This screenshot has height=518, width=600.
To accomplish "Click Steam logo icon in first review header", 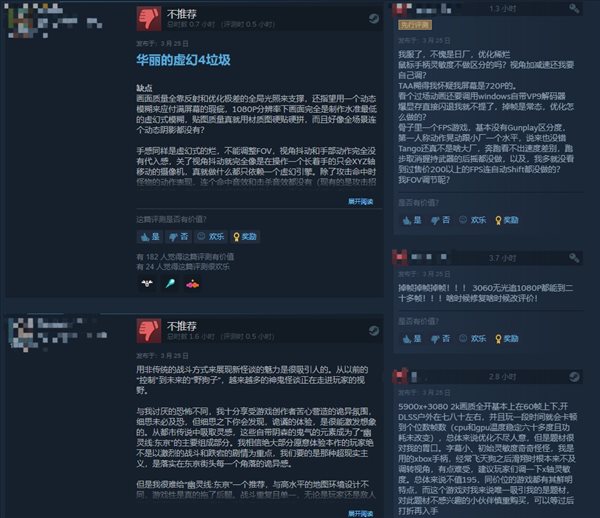I will coord(373,18).
